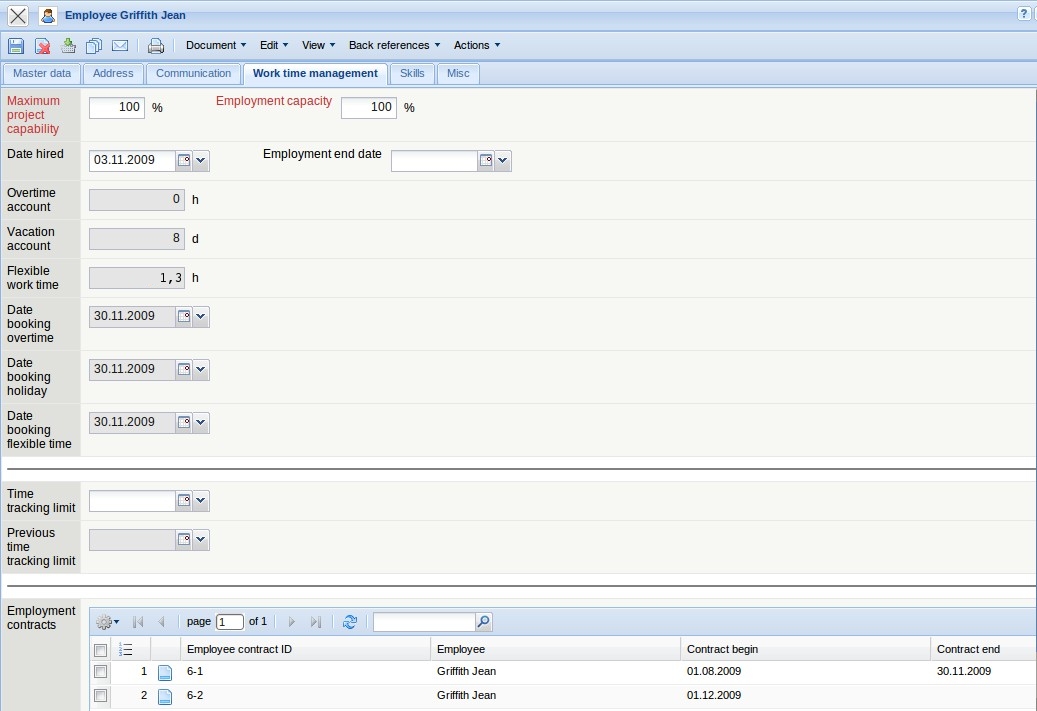1037x711 pixels.
Task: Check the checkbox for contract row 6-1
Action: click(100, 672)
